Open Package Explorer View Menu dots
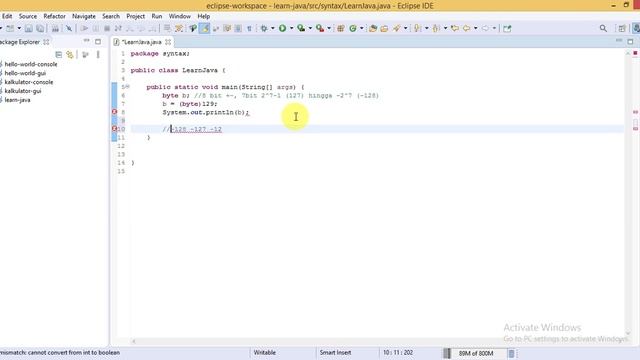 coord(98,54)
